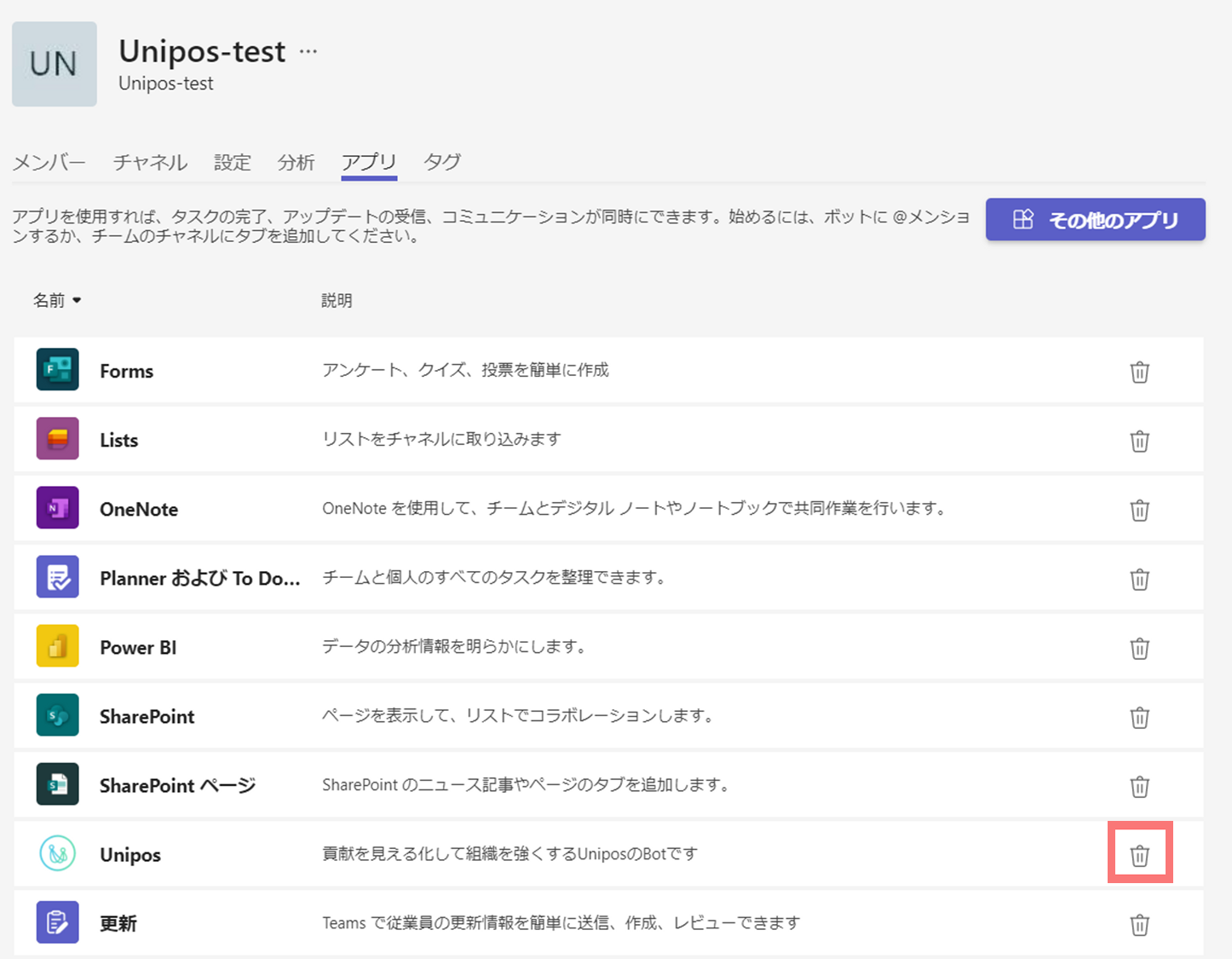The height and width of the screenshot is (959, 1232).
Task: Click the SharePoint ページ app icon
Action: click(x=58, y=783)
